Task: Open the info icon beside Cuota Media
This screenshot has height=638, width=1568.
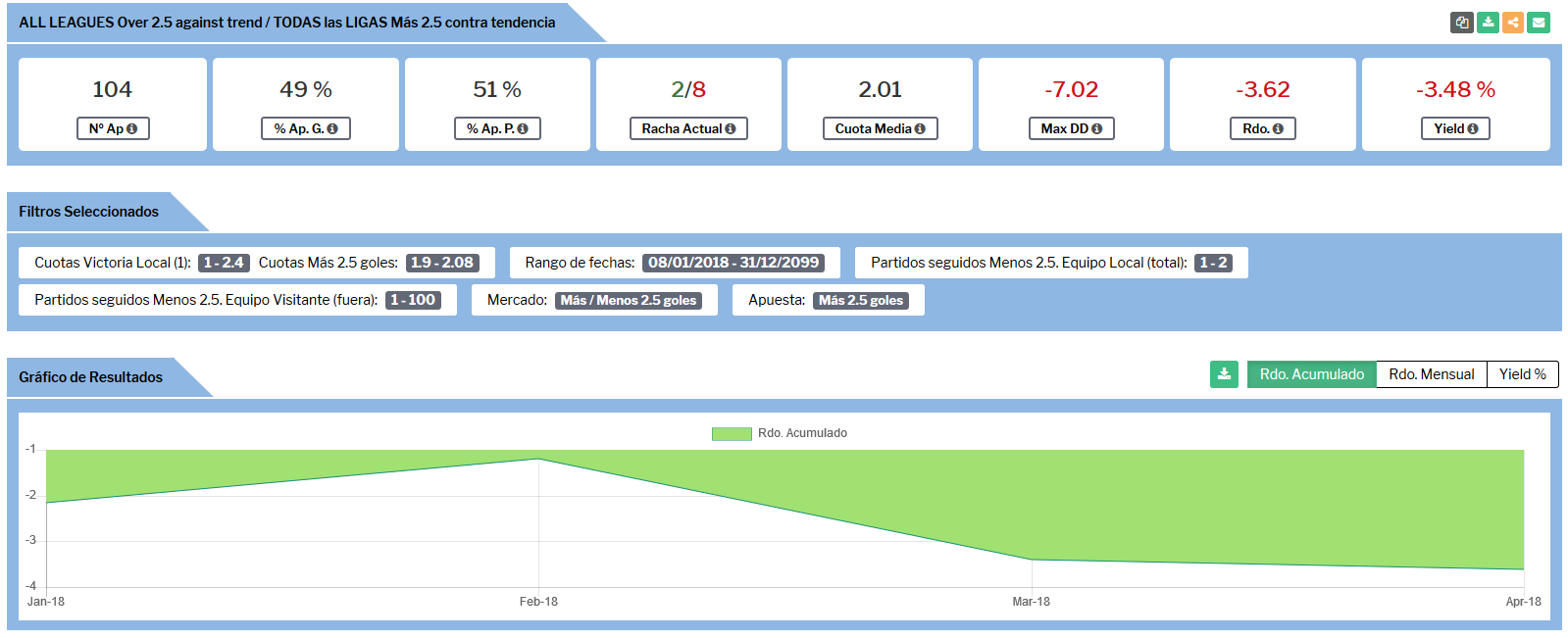Action: click(920, 128)
